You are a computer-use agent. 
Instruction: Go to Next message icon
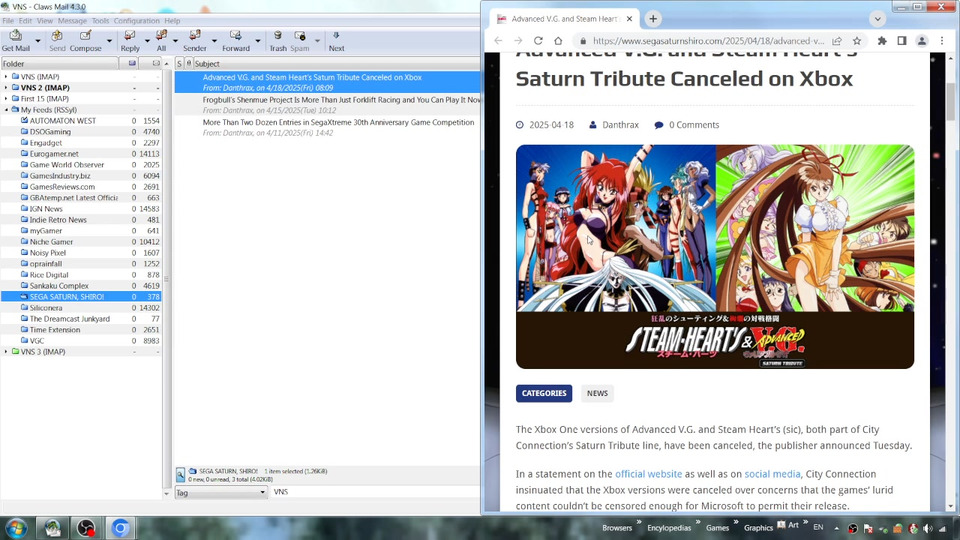pyautogui.click(x=336, y=36)
